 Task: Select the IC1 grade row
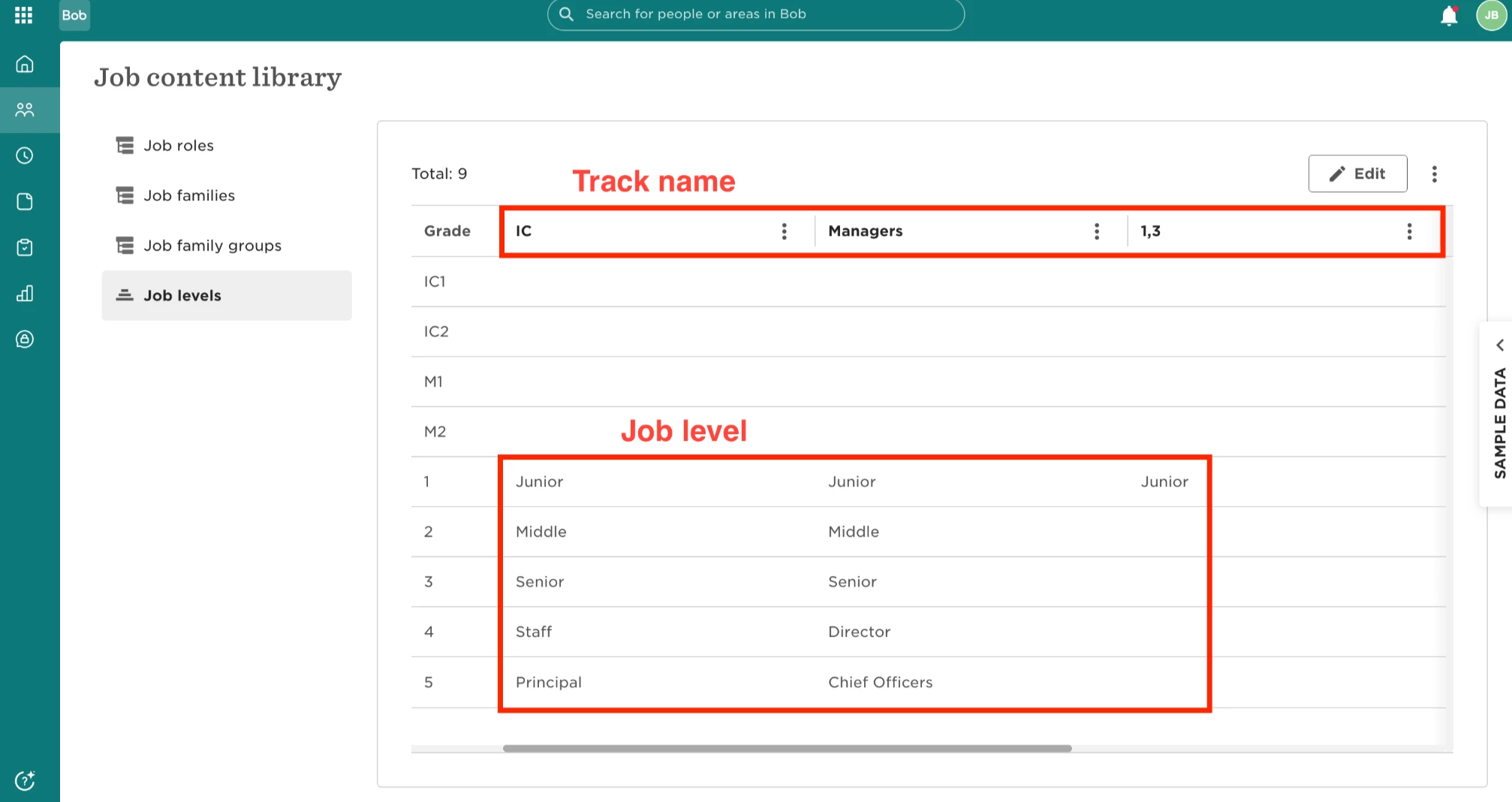pyautogui.click(x=929, y=282)
